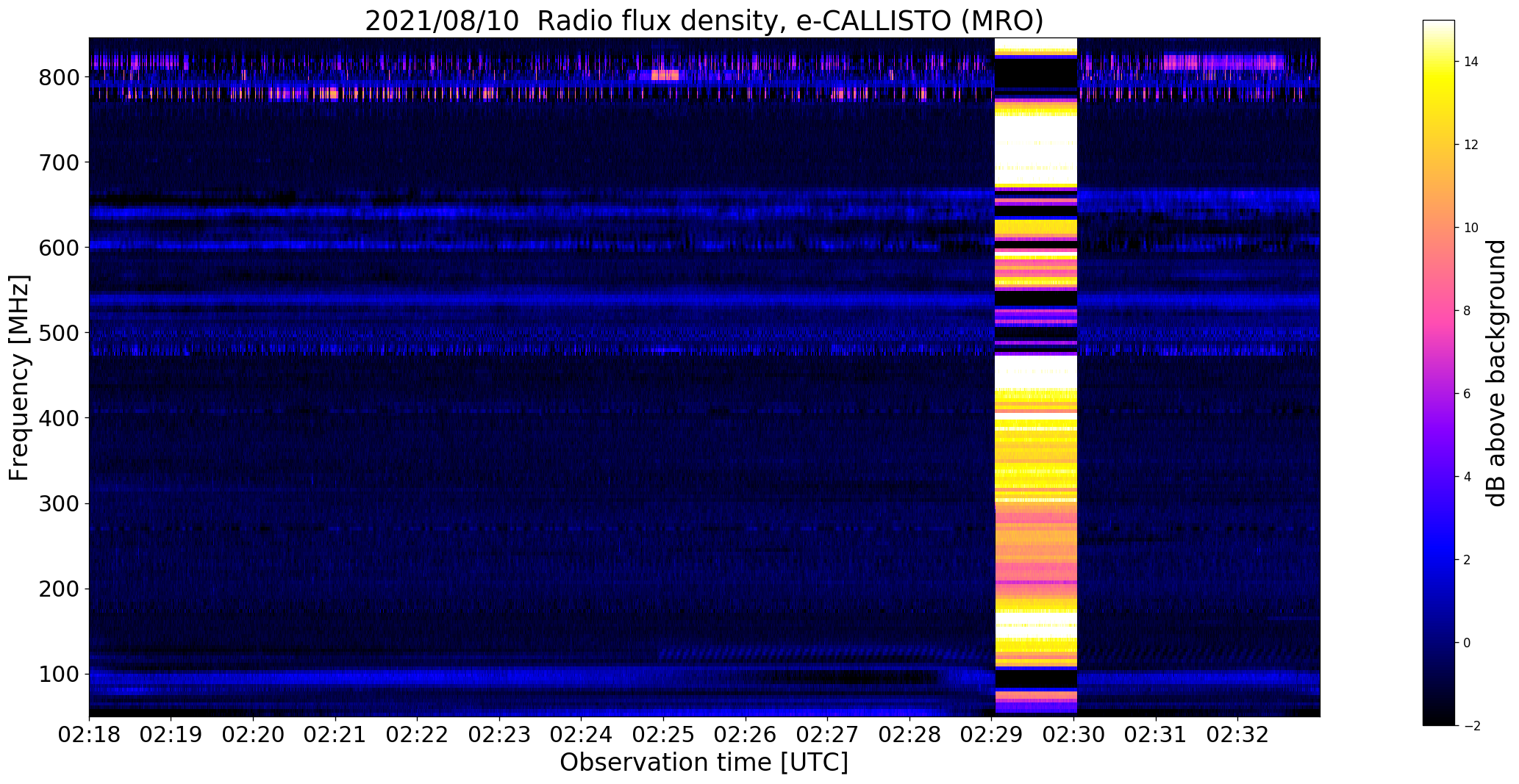Click the 02:21 time tick label
This screenshot has height=784, width=1519.
click(335, 735)
